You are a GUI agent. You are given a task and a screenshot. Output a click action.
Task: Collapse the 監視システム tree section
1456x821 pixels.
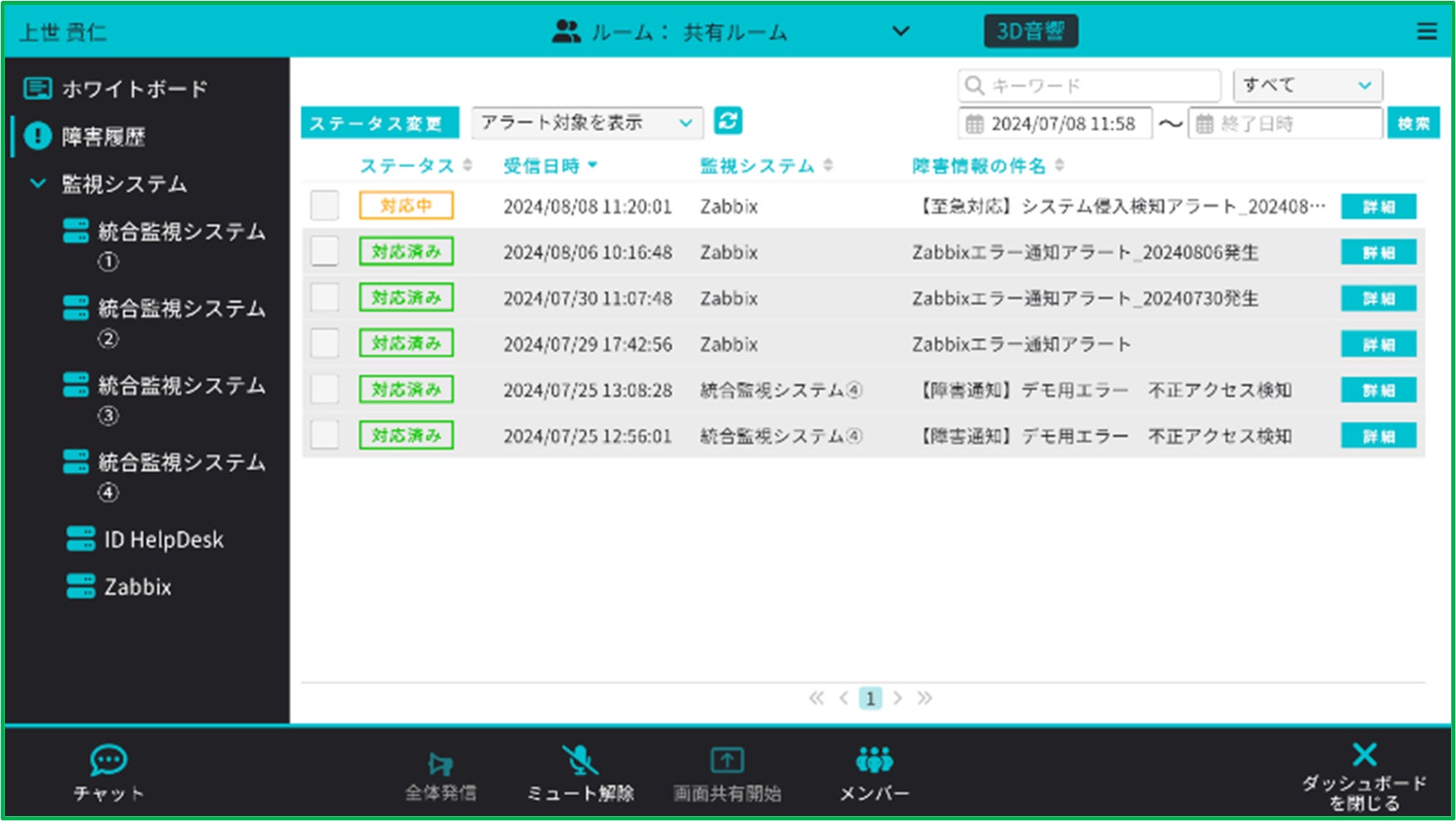pos(38,183)
